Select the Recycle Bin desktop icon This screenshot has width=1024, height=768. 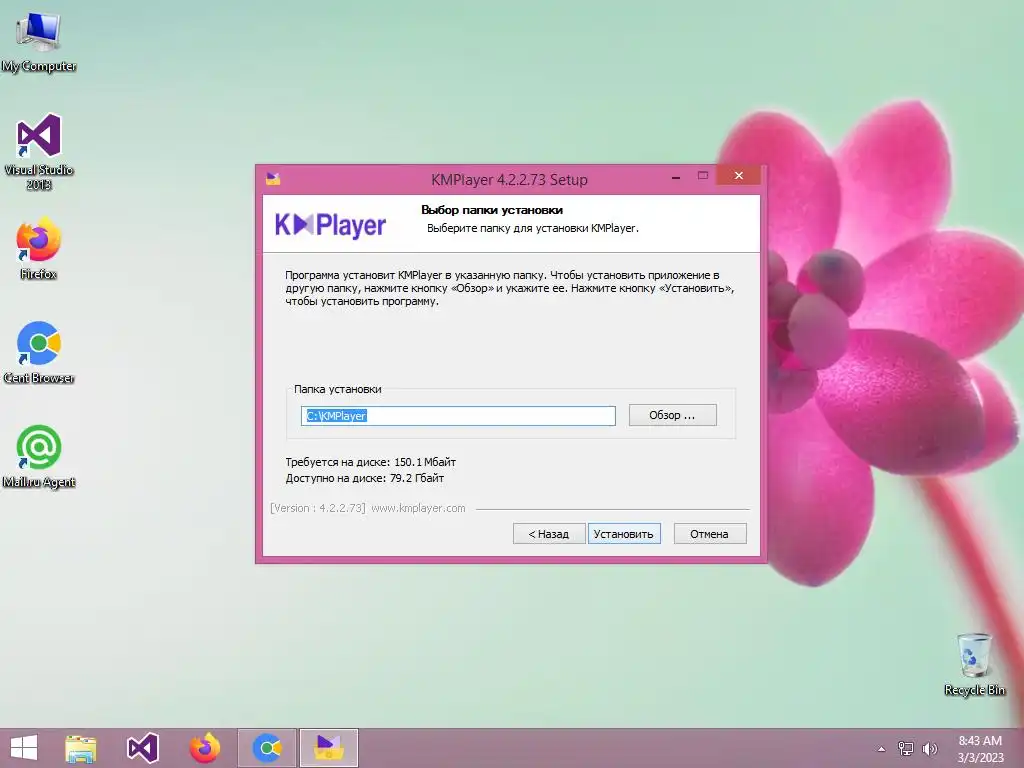click(974, 664)
